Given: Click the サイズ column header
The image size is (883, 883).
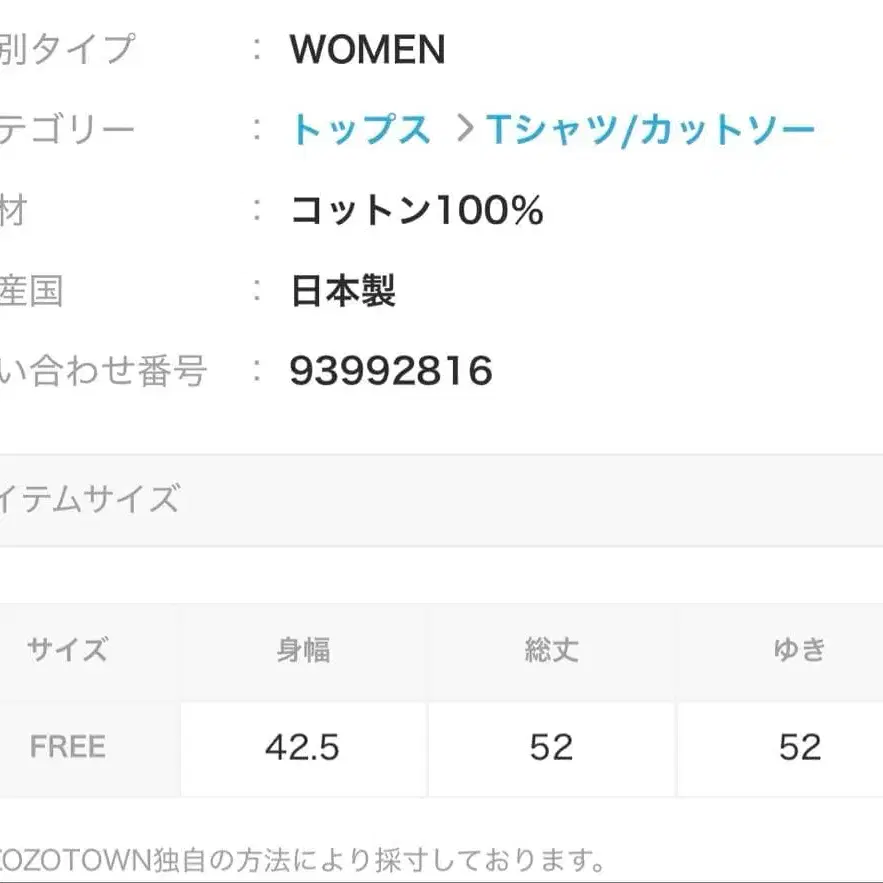Looking at the screenshot, I should [x=68, y=649].
